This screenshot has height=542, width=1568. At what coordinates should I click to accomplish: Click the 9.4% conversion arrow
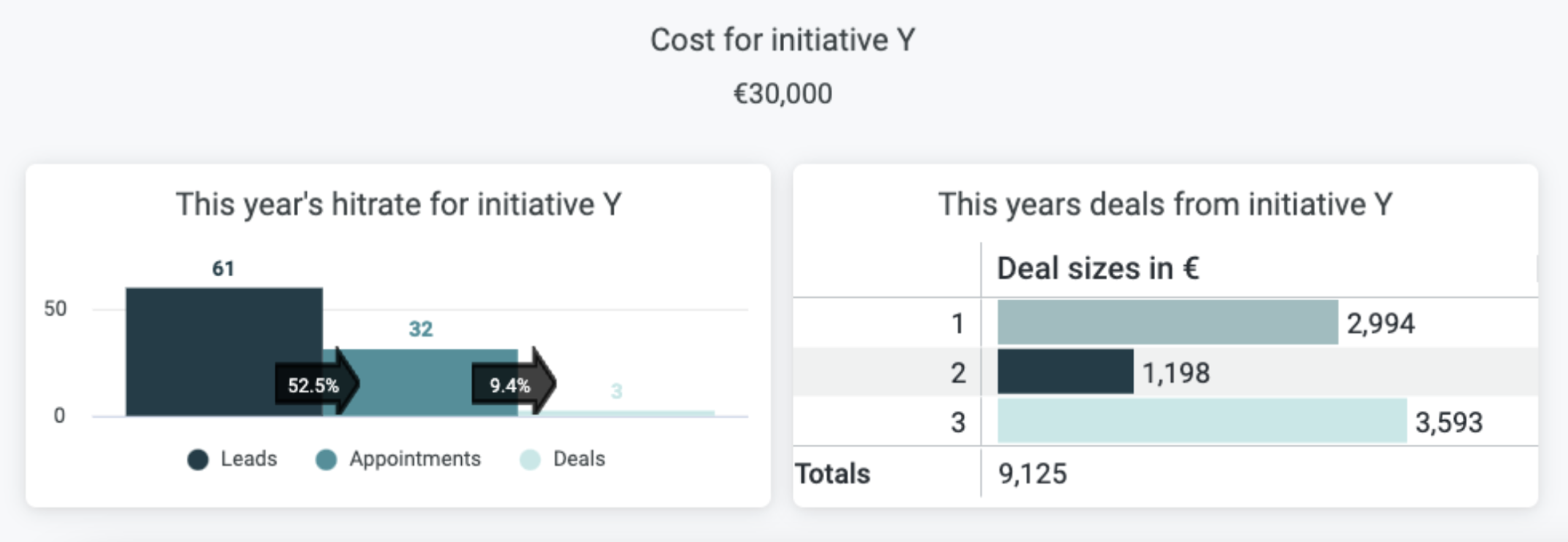(x=514, y=383)
